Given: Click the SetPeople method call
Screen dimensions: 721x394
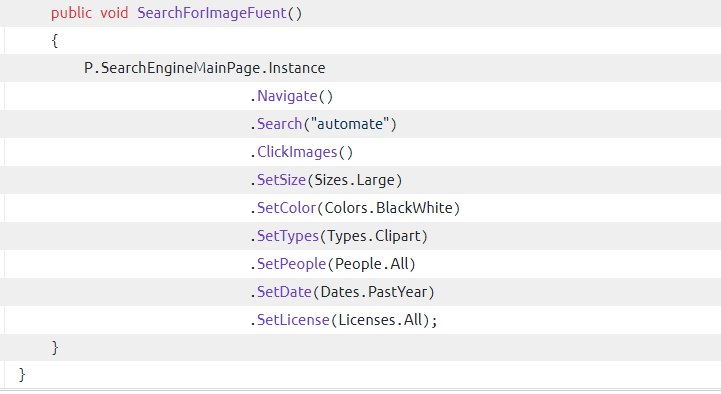Looking at the screenshot, I should 291,264.
